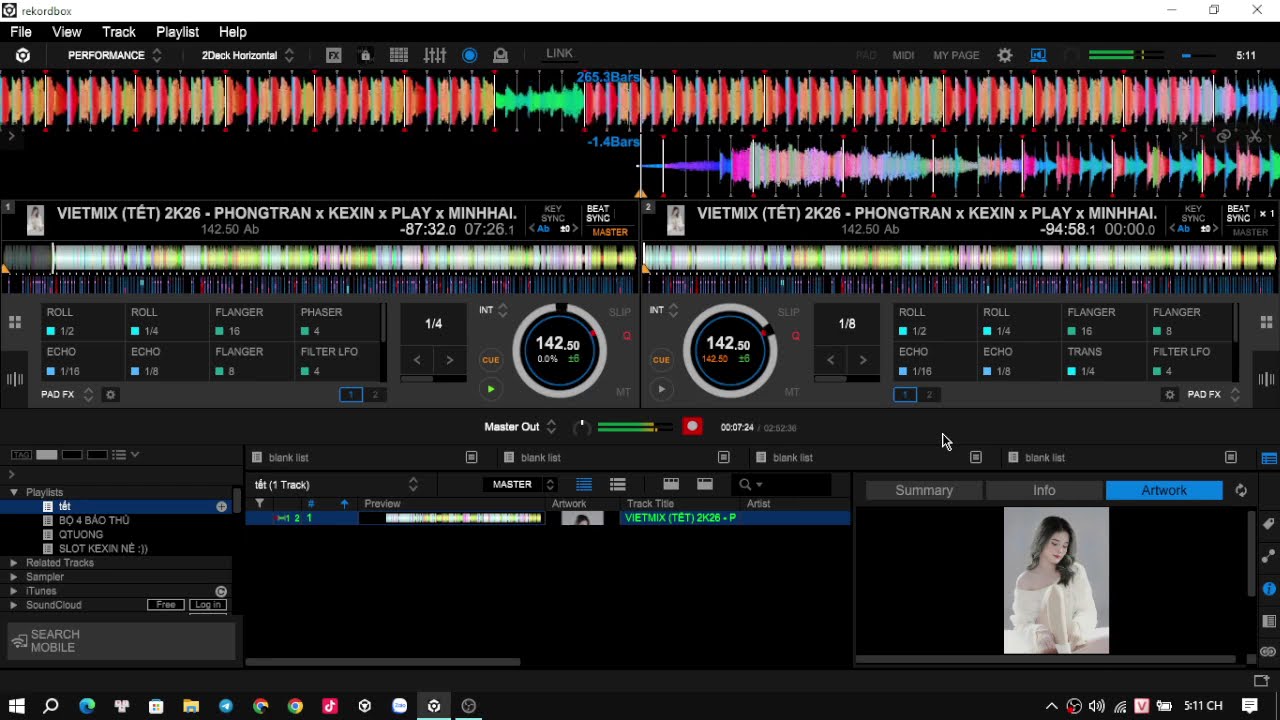
Task: Click deck 2 beat jump forward arrow
Action: click(863, 360)
